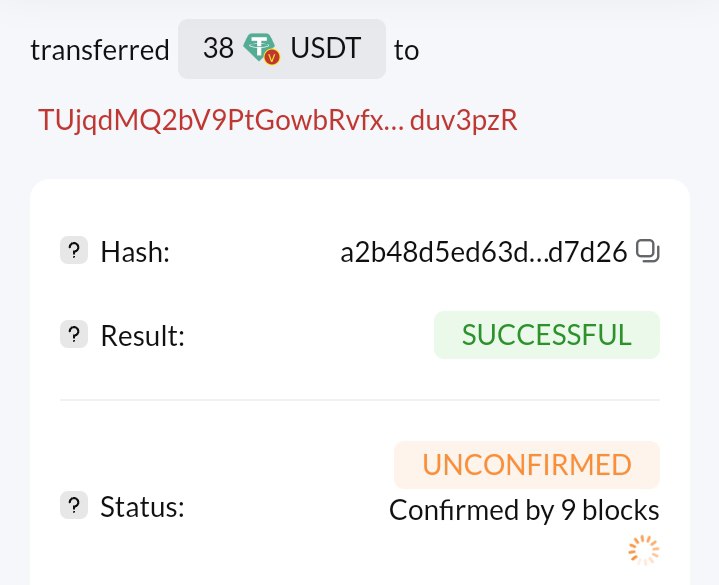Click the orange UNCONFIRMED badge
Image resolution: width=719 pixels, height=585 pixels.
click(527, 465)
